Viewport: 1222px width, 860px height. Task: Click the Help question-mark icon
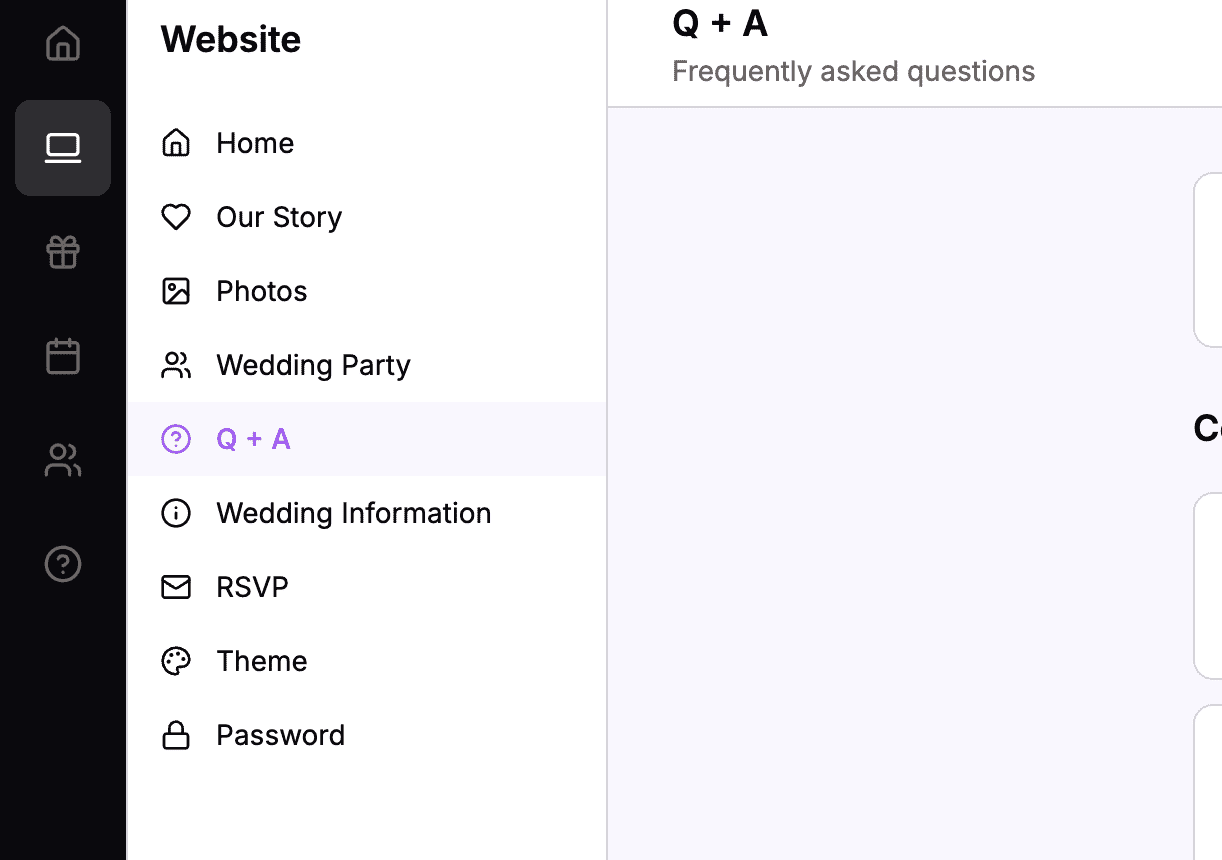click(x=63, y=564)
